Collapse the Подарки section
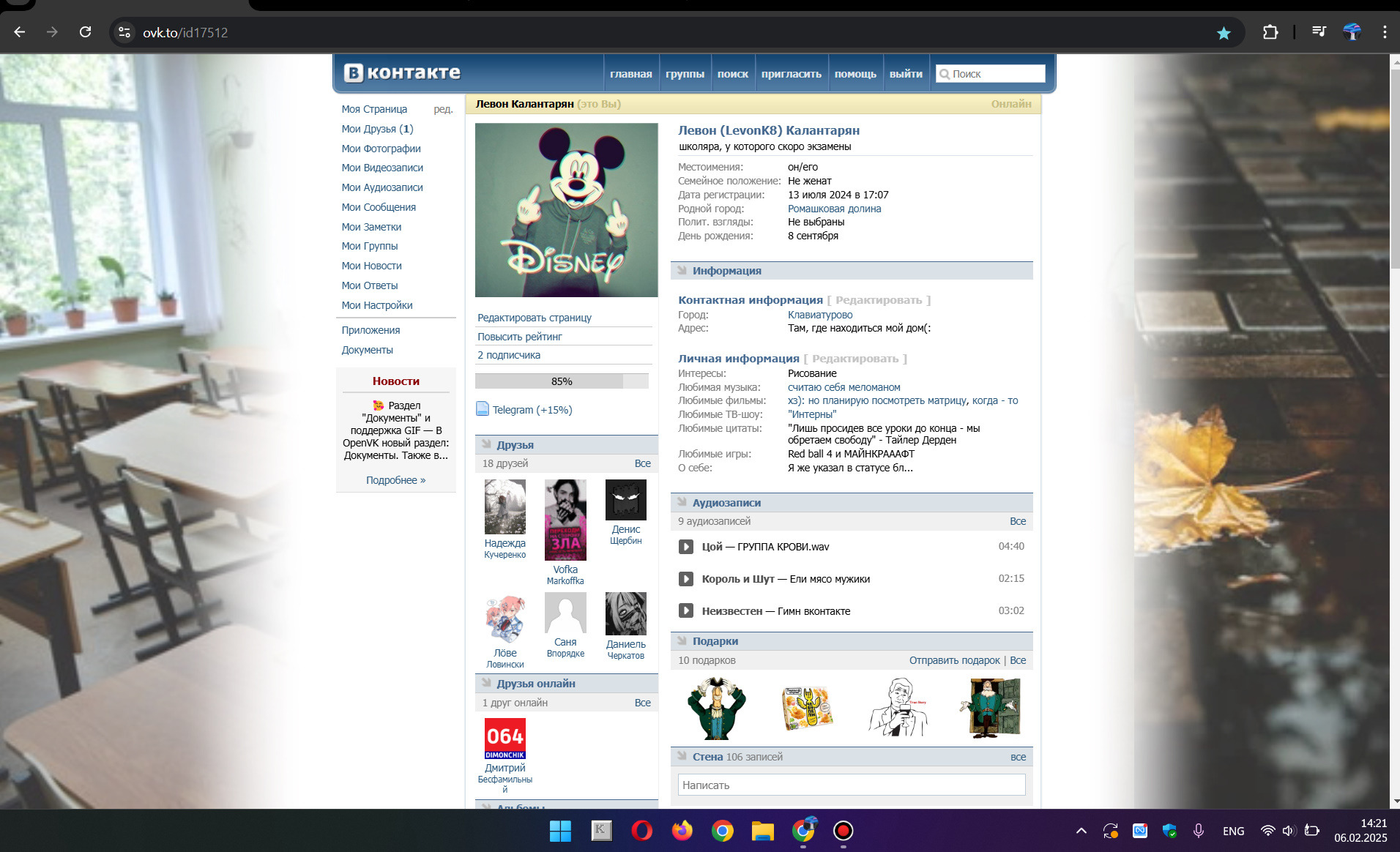The image size is (1400, 852). click(x=682, y=641)
